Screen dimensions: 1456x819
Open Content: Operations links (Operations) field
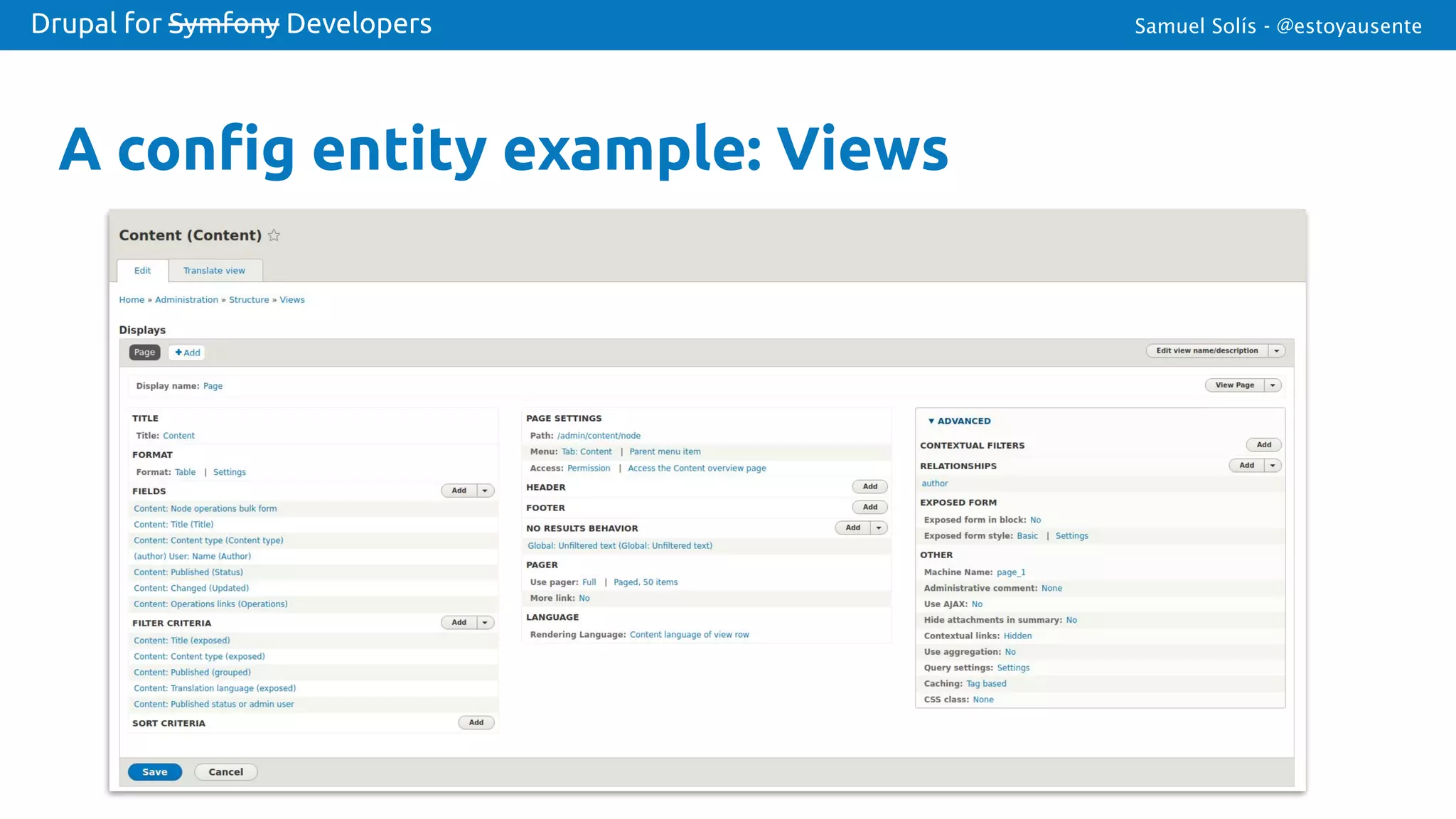tap(210, 604)
